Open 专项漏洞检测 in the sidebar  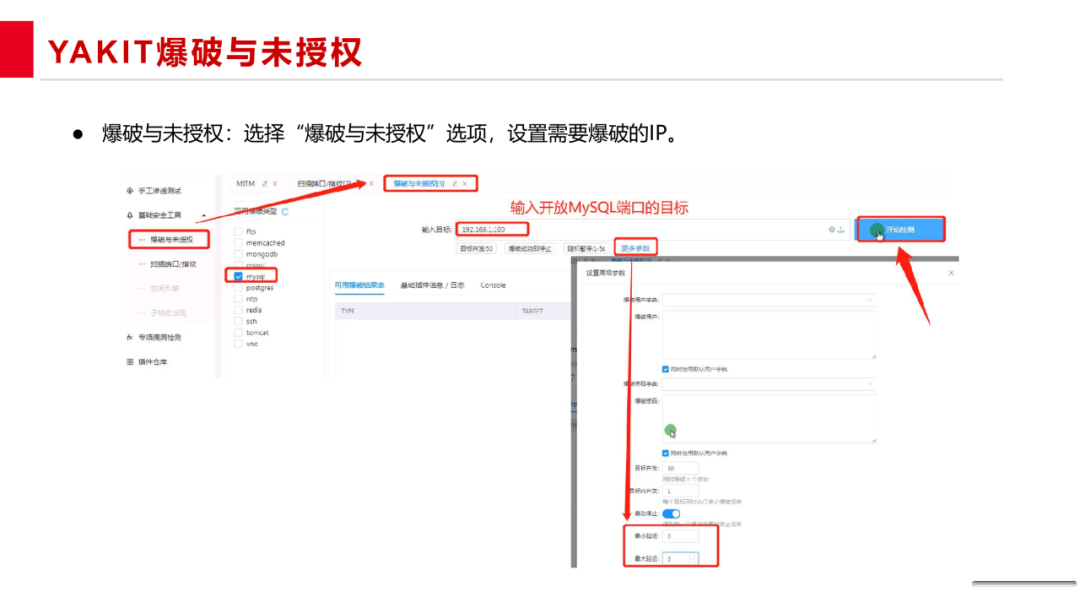160,337
